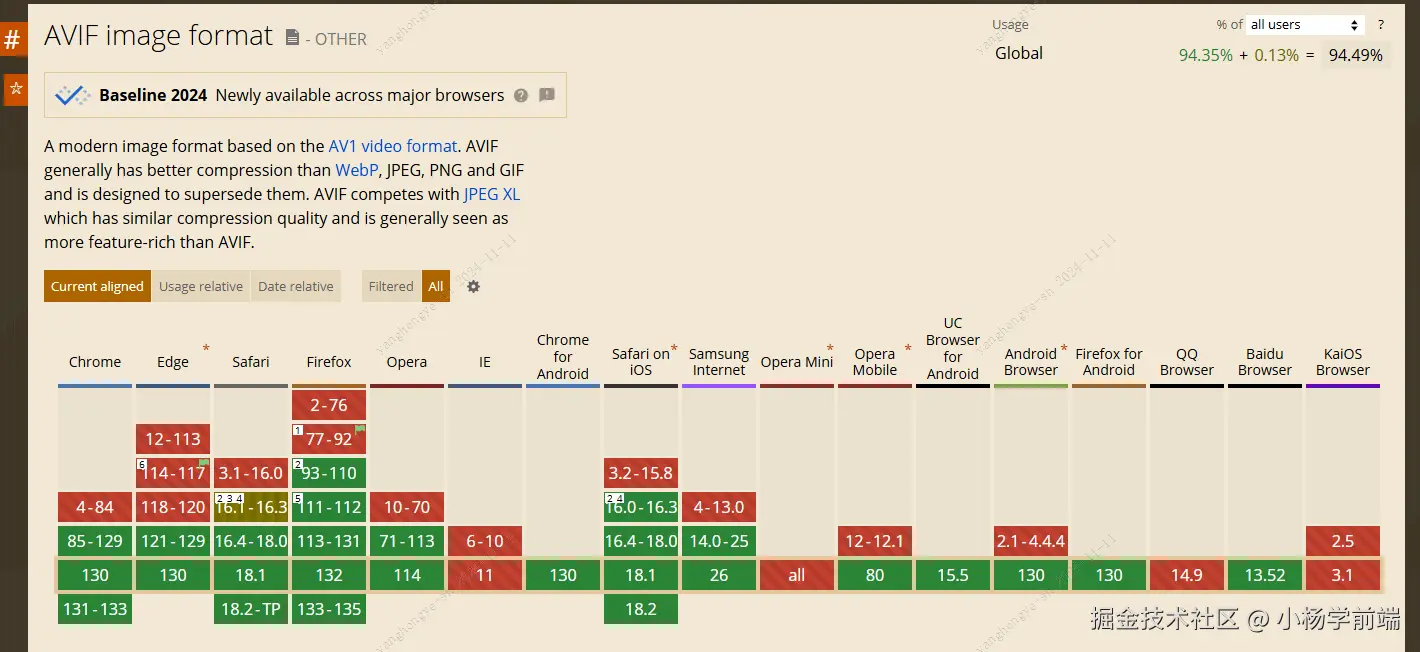Click the Chrome 131-133 version cell
The image size is (1420, 652).
click(x=95, y=609)
